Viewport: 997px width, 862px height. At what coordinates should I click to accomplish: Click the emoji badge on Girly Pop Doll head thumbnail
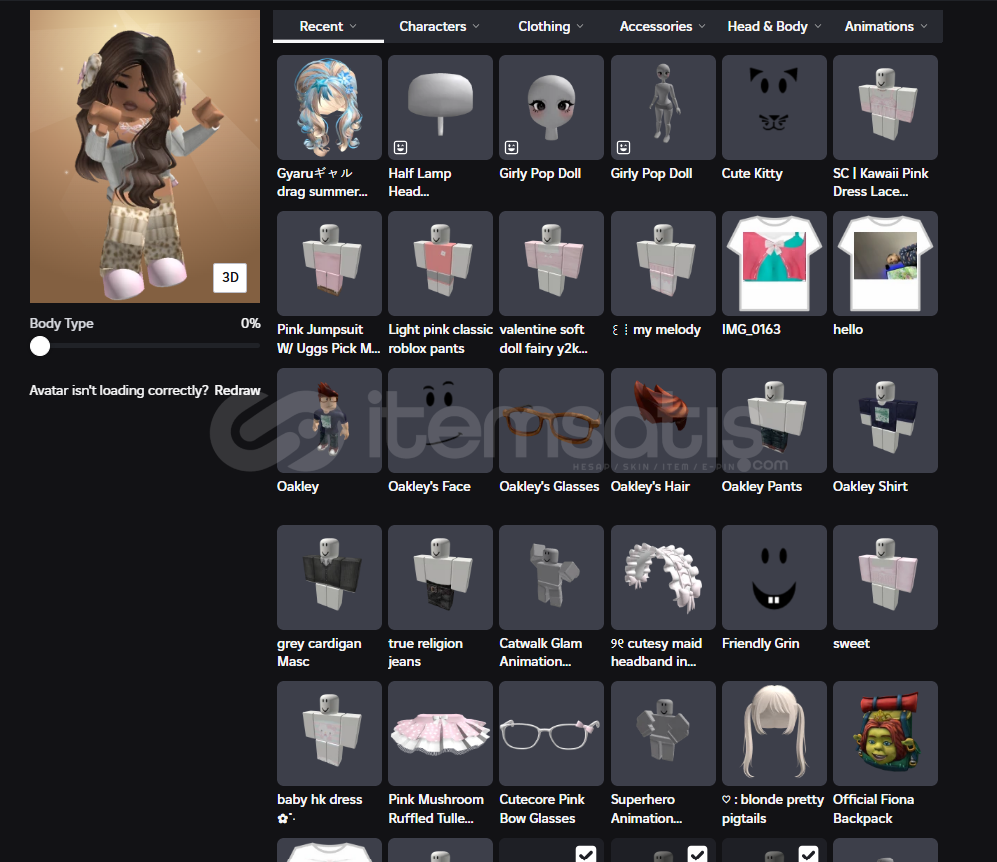[511, 147]
